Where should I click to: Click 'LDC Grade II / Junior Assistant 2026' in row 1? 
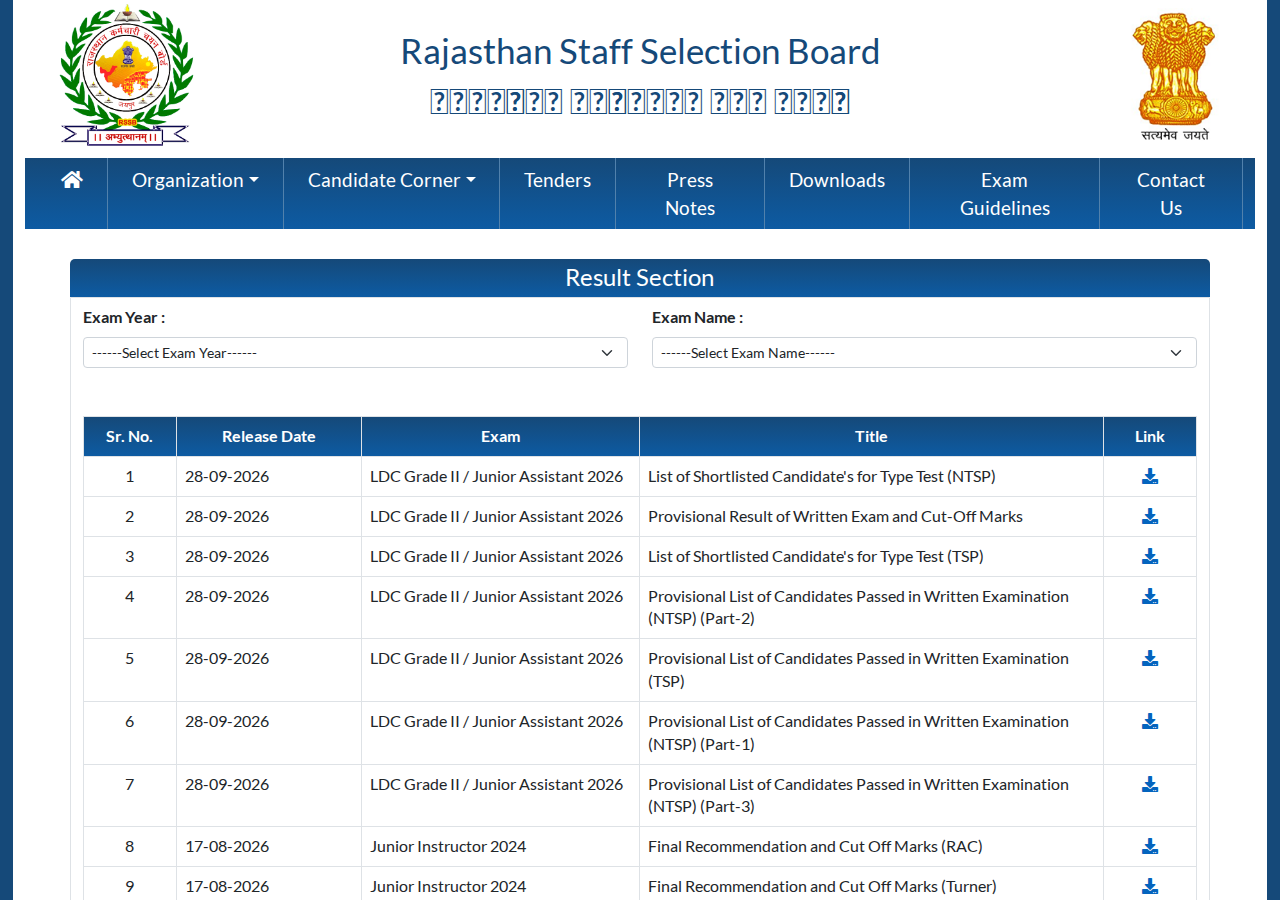(496, 476)
